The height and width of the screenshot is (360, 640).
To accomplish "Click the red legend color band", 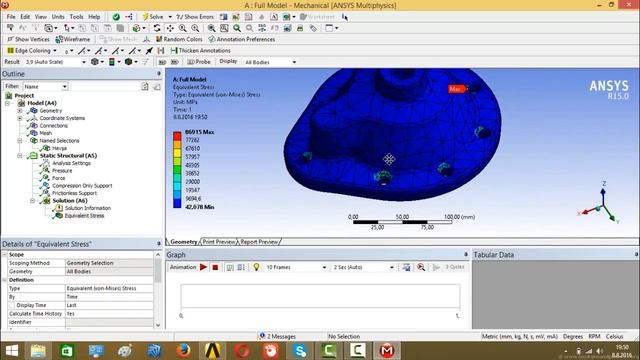I will [x=177, y=136].
